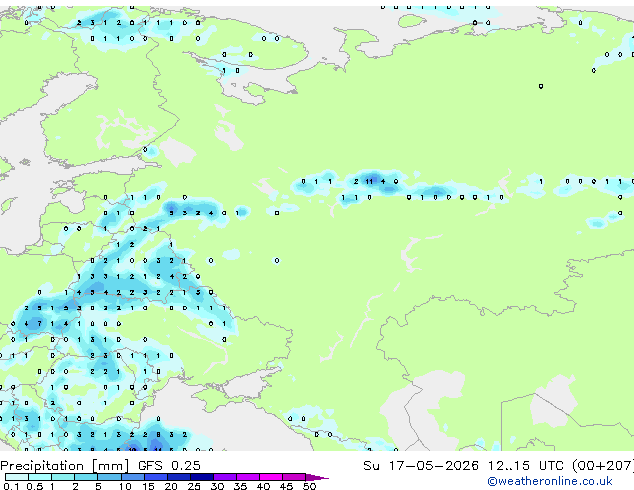Click the legend label '0.5'

tap(35, 486)
